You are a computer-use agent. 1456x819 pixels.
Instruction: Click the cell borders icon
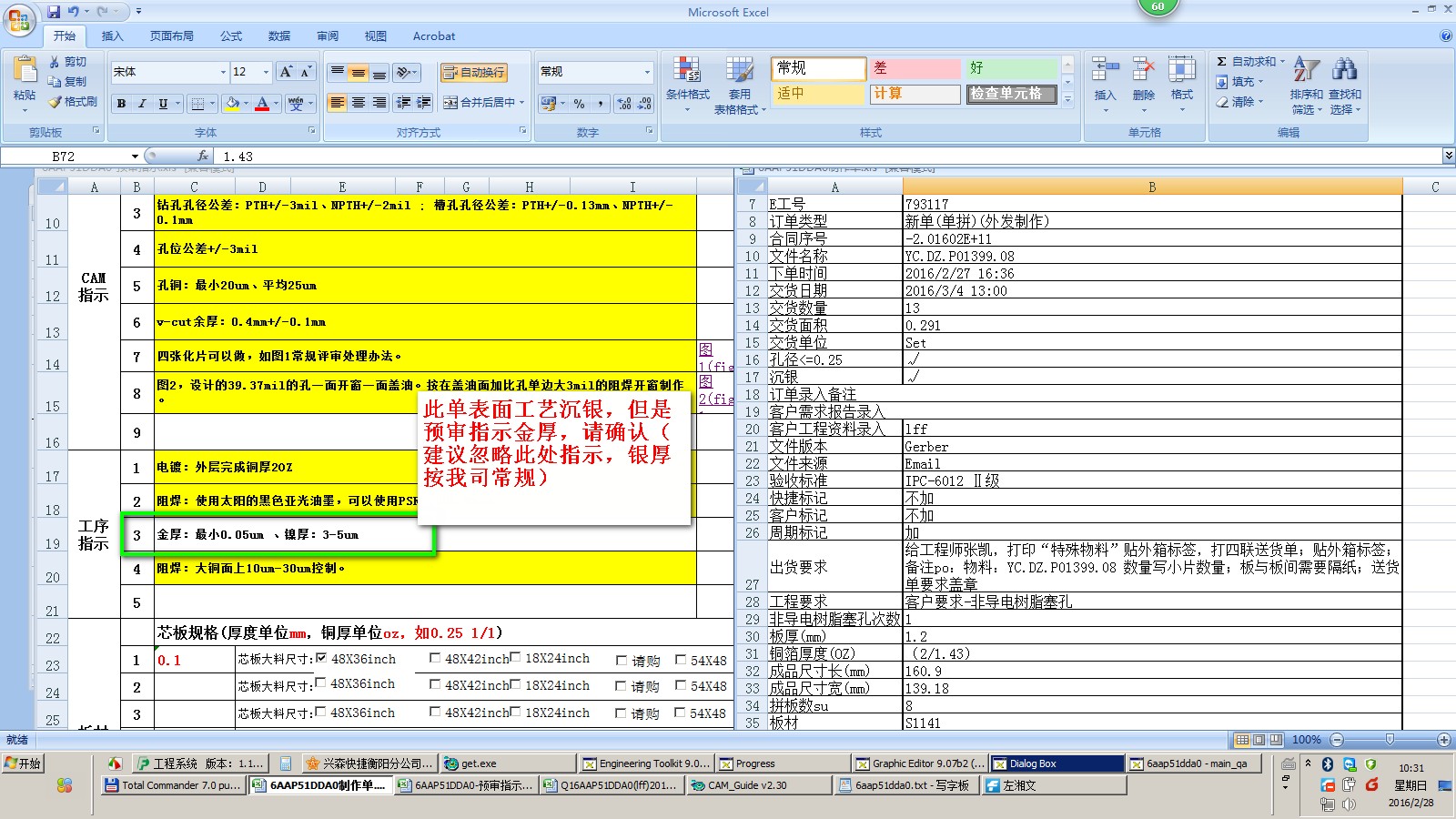pyautogui.click(x=197, y=104)
